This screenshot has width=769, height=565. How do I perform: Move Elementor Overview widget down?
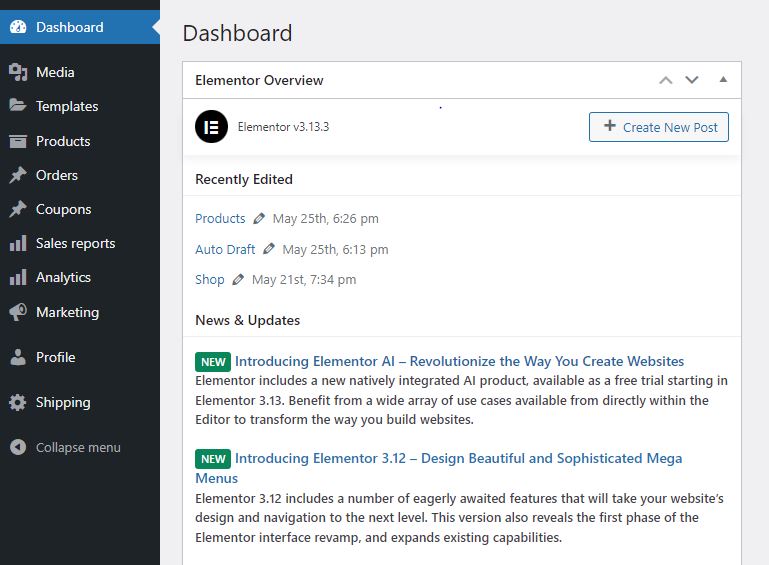point(692,80)
